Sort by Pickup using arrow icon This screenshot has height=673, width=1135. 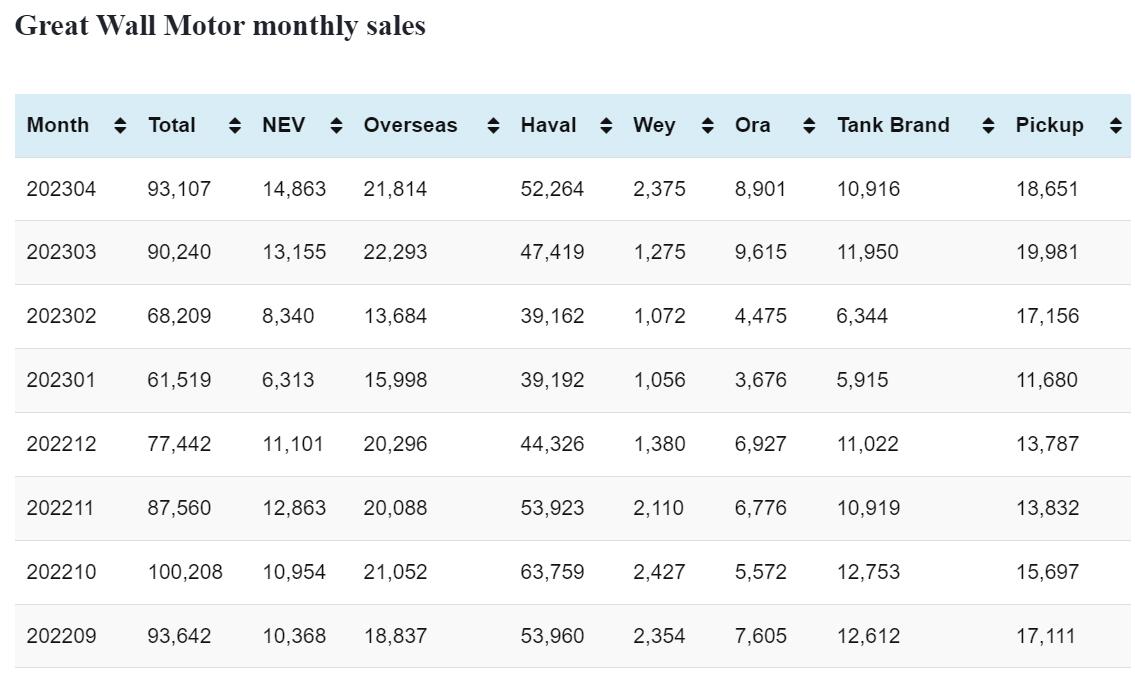(x=1115, y=126)
